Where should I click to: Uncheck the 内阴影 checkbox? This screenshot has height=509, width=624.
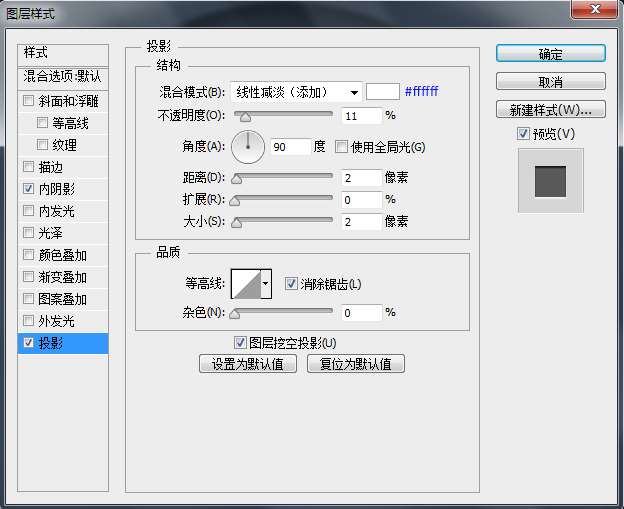click(28, 188)
